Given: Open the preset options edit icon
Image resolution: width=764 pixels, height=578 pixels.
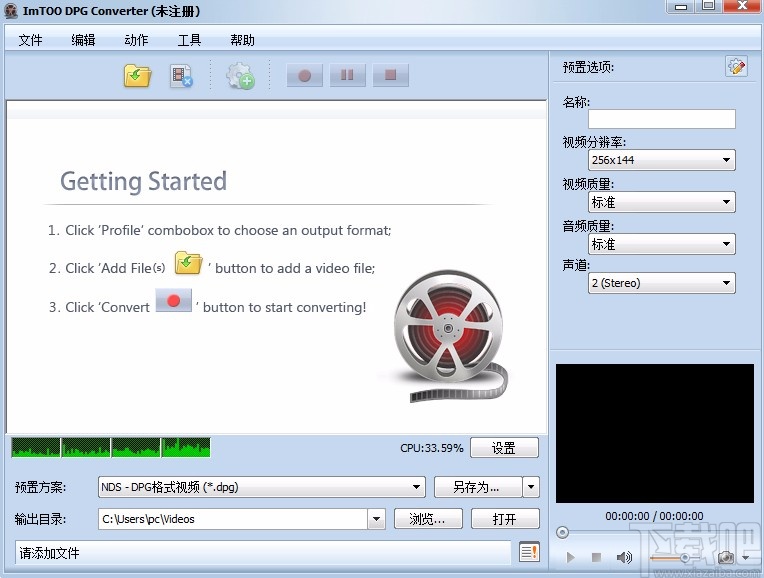Looking at the screenshot, I should pyautogui.click(x=736, y=66).
